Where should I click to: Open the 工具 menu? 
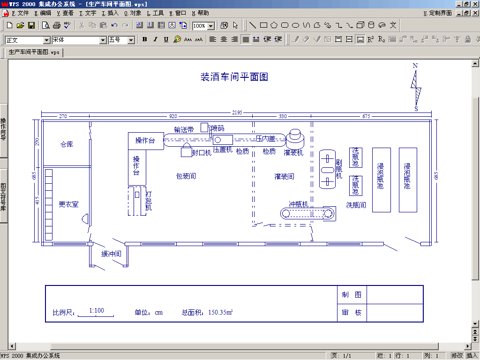tap(155, 13)
